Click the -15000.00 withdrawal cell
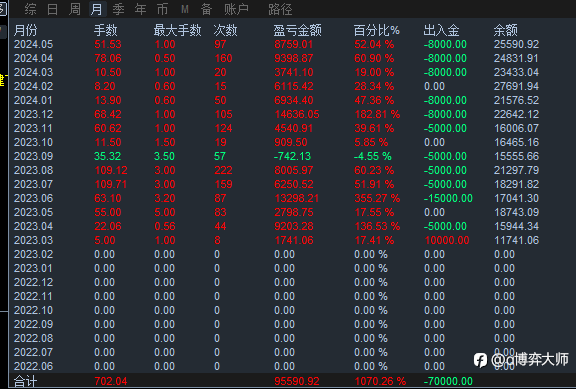Image resolution: width=576 pixels, height=389 pixels. (448, 198)
